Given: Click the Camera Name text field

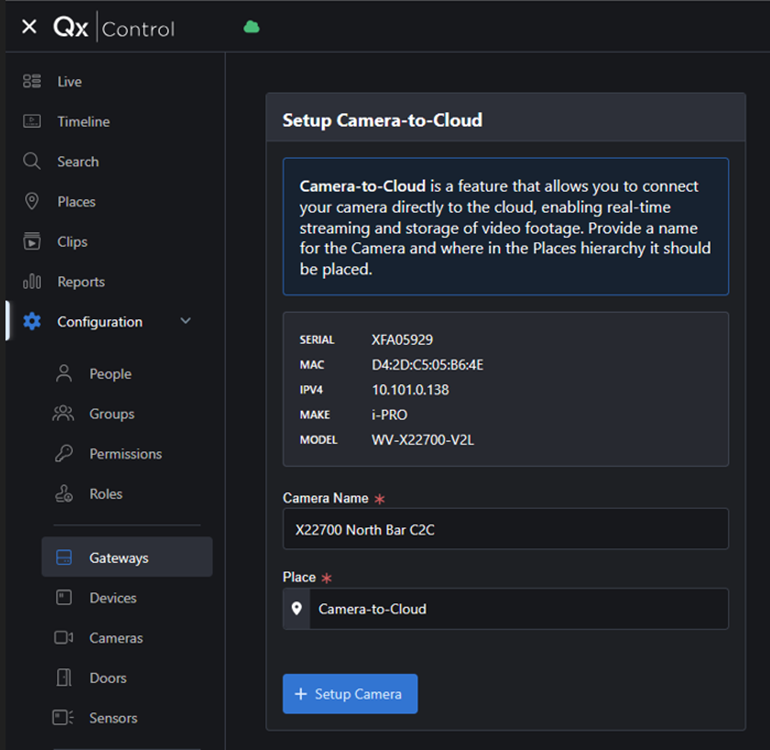Looking at the screenshot, I should click(x=505, y=529).
